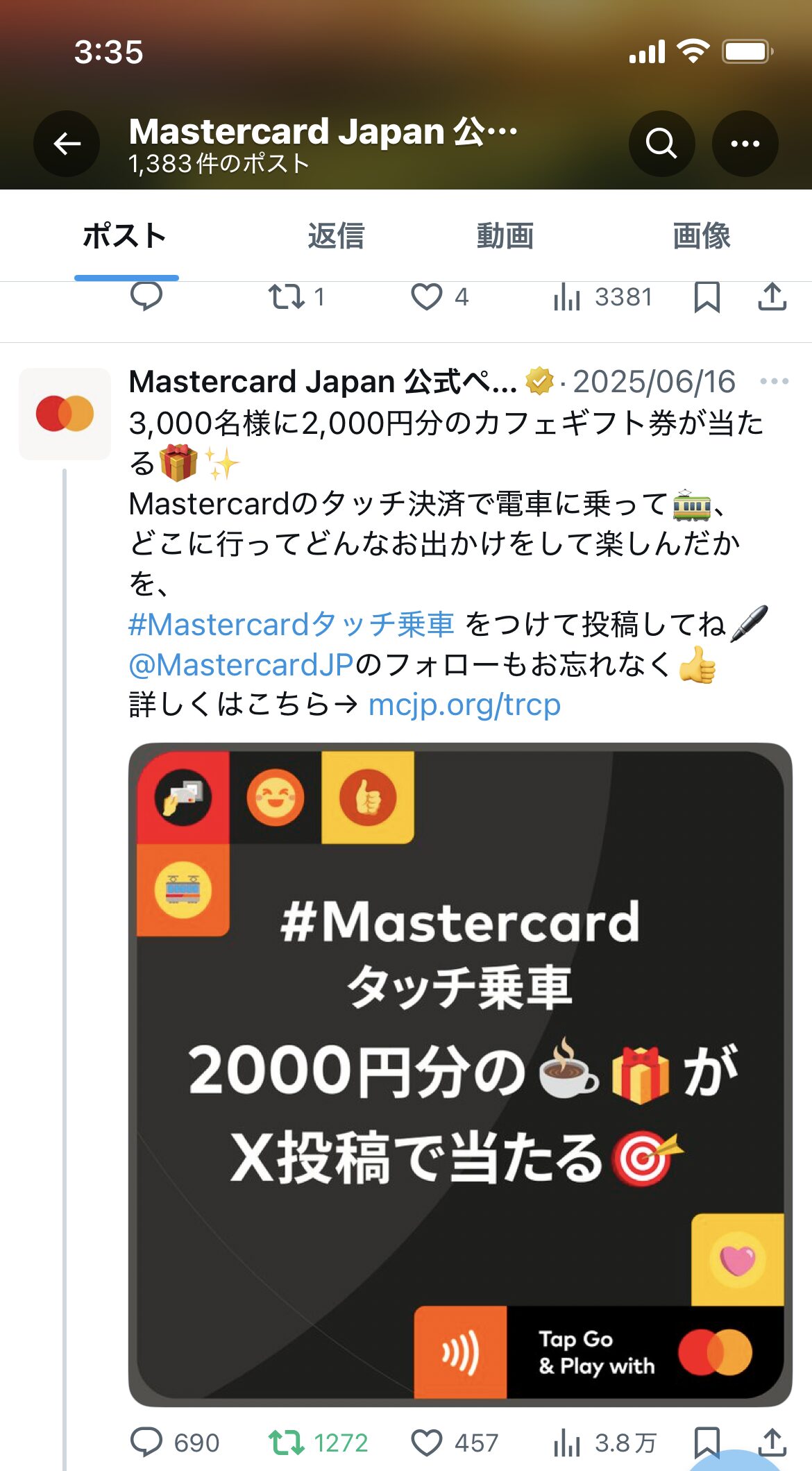Switch to the 動画 tab
Image resolution: width=812 pixels, height=1471 pixels.
pos(505,236)
